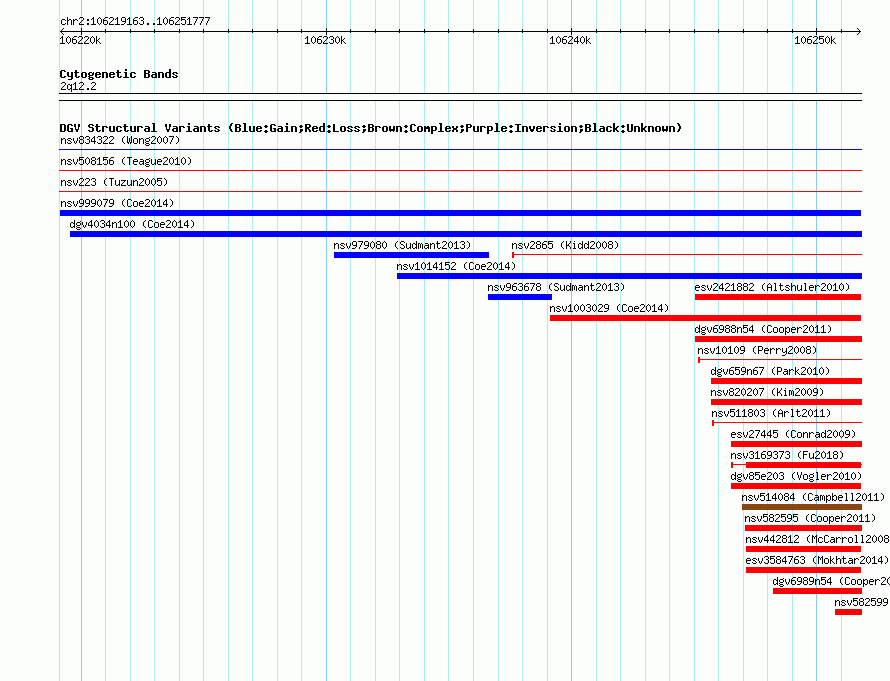Click the blue bar under dgv4034n100 (Coe2014)
Image resolution: width=890 pixels, height=681 pixels.
tap(466, 234)
